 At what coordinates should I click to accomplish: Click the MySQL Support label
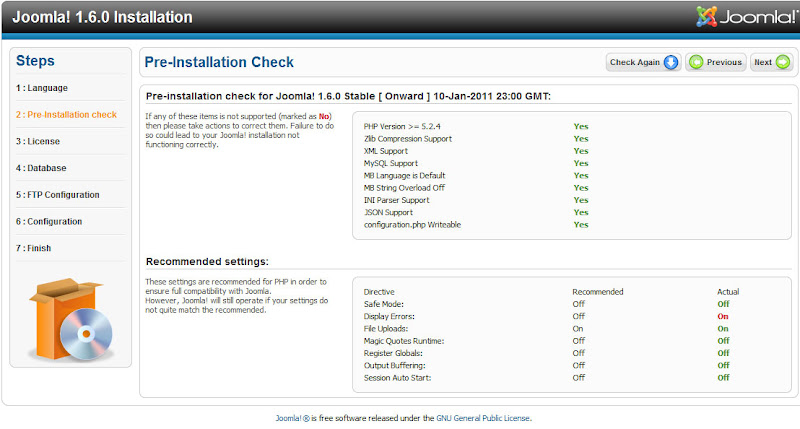[391, 163]
